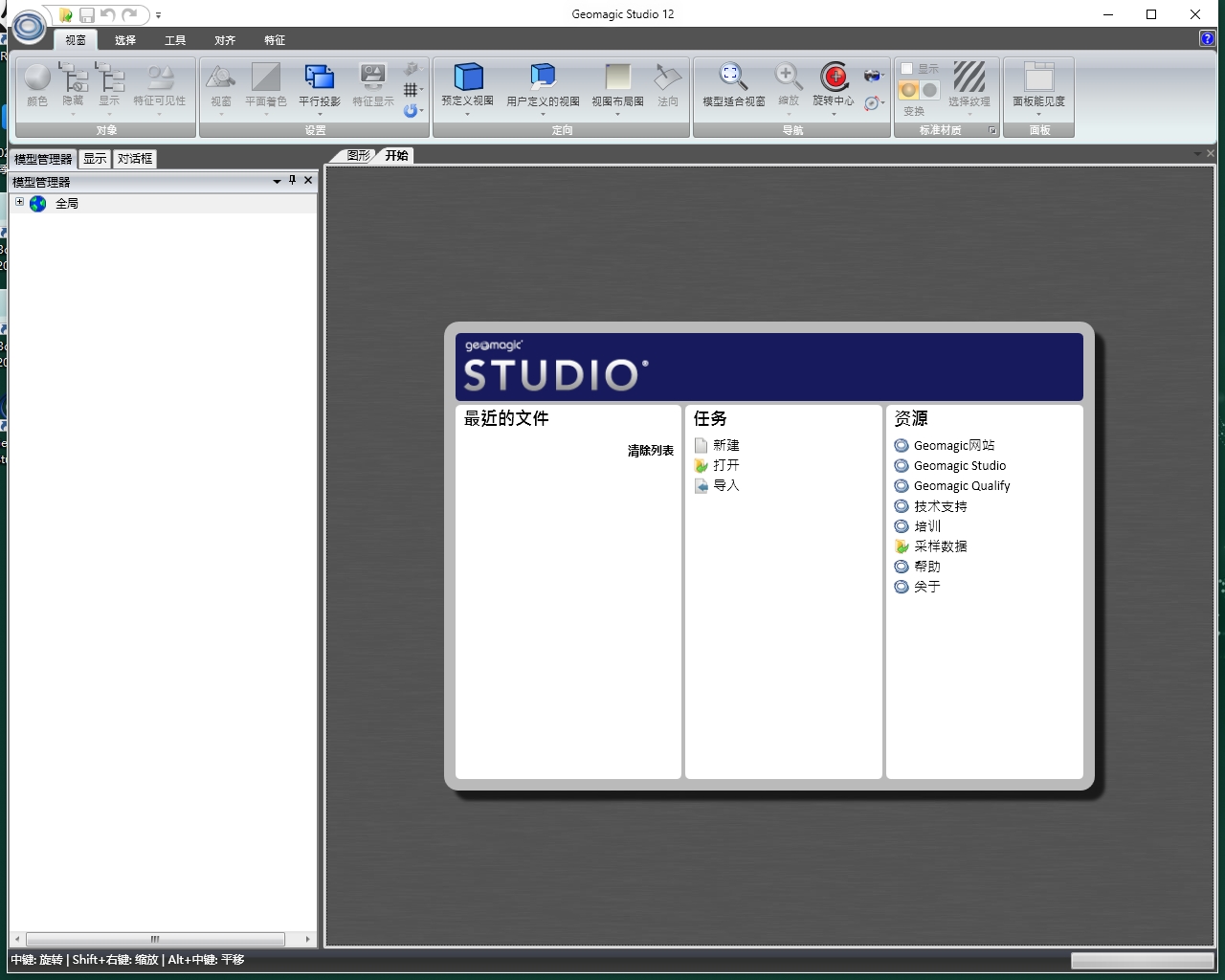Click the 平面着色 flat shading icon
The image size is (1225, 980).
pos(266,78)
